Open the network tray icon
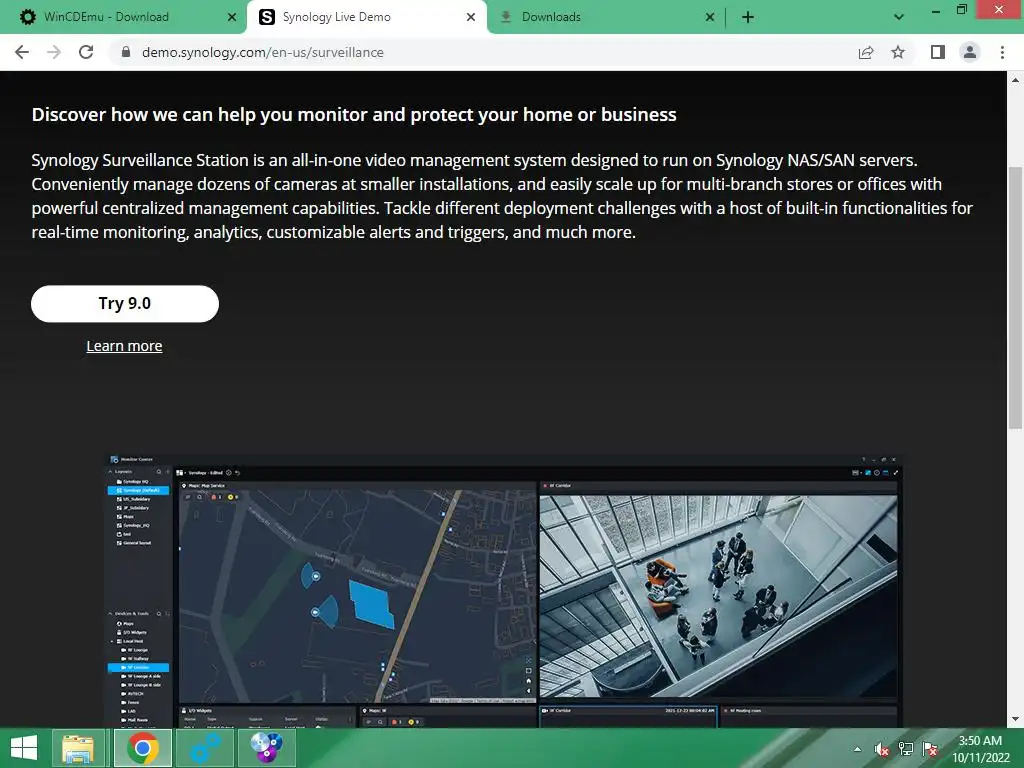This screenshot has height=768, width=1024. tap(906, 749)
